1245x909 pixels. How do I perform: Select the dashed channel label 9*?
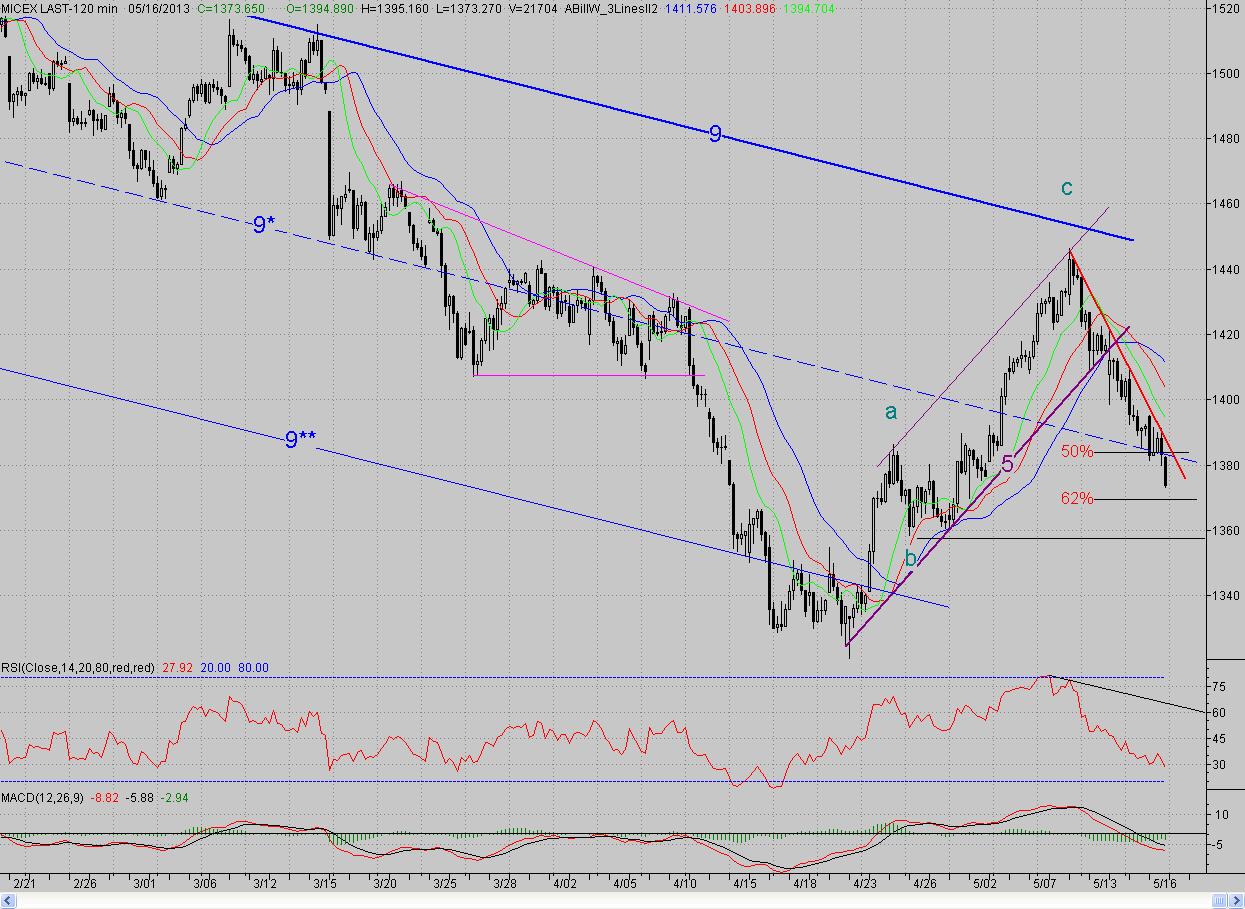pos(264,225)
